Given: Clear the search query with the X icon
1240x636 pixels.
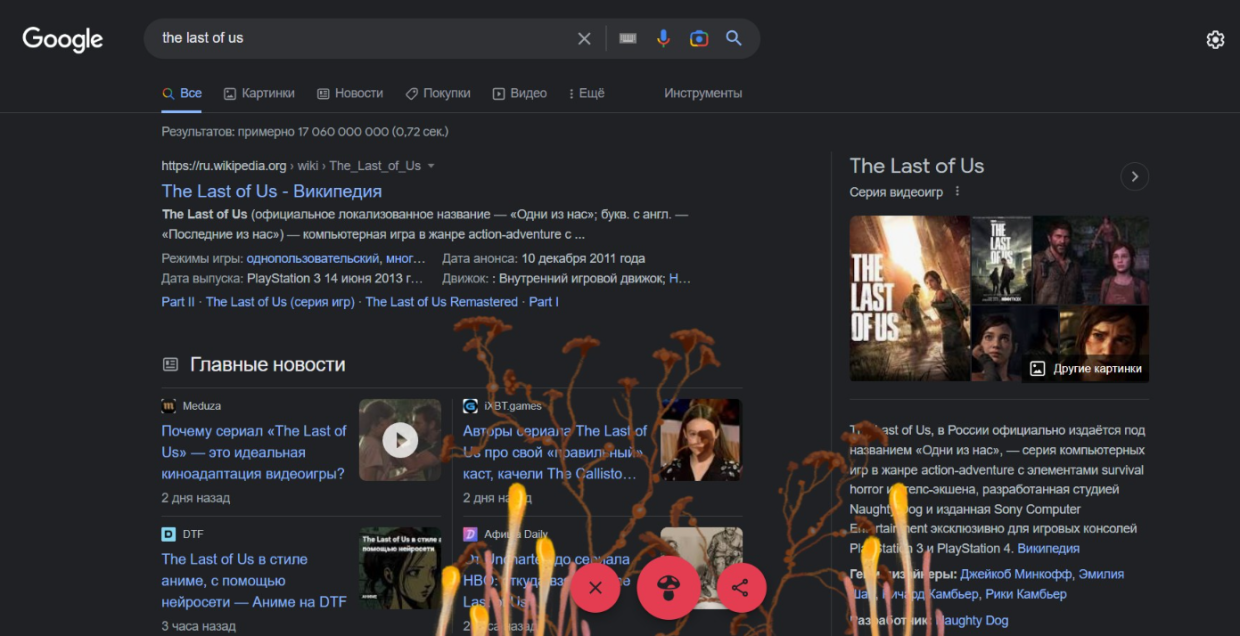Looking at the screenshot, I should tap(584, 38).
